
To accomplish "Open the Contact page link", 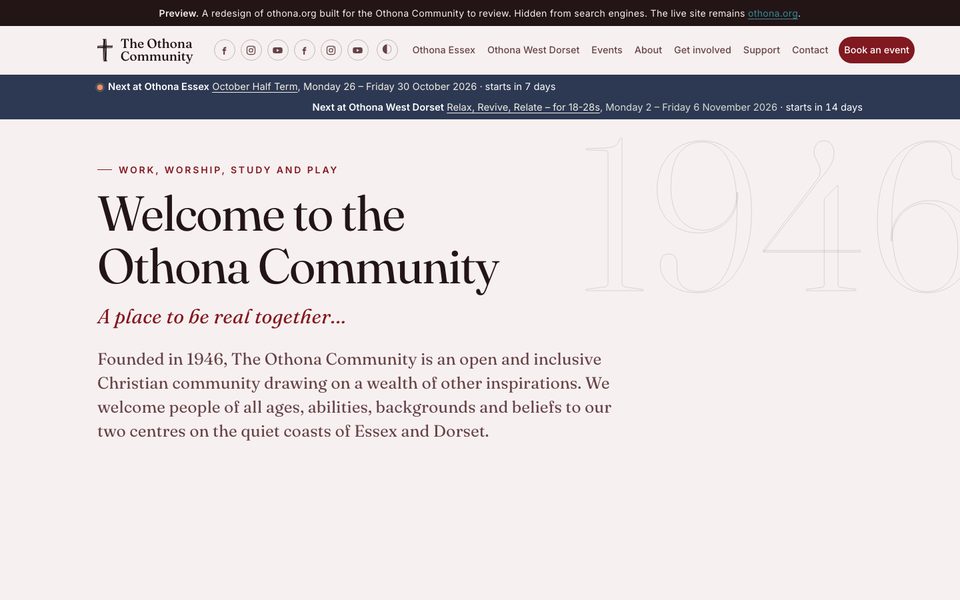I will click(809, 50).
